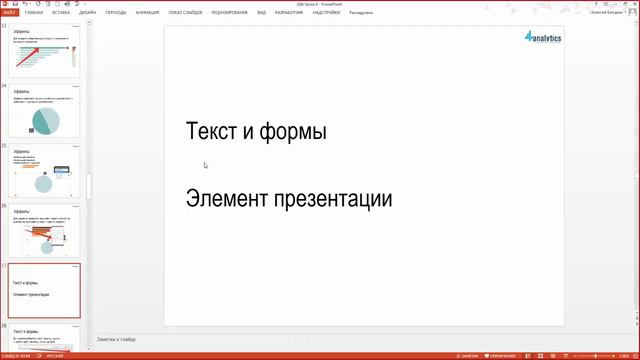Toggle the ЗАМЕТКИ notes button in status bar
Viewport: 640px width, 360px height.
(467, 356)
